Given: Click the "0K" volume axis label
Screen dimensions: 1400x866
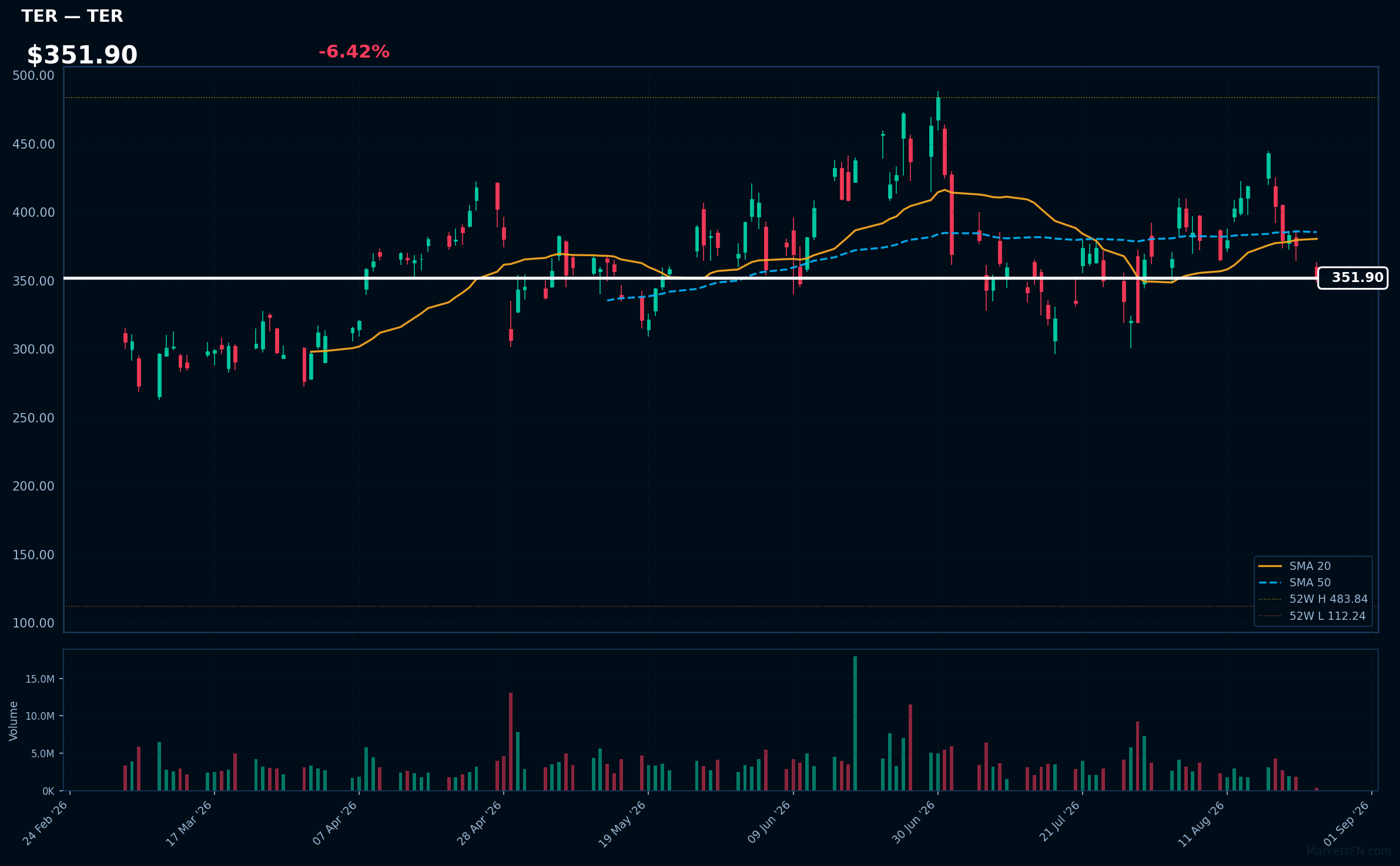Looking at the screenshot, I should [48, 791].
